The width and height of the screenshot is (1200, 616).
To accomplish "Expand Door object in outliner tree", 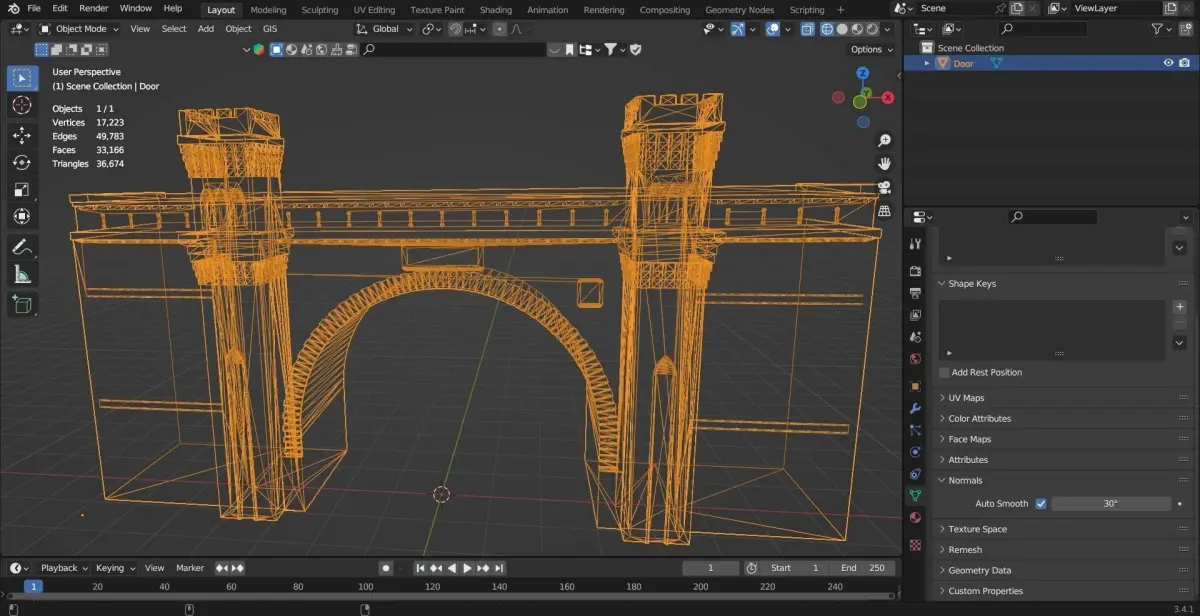I will click(x=926, y=63).
